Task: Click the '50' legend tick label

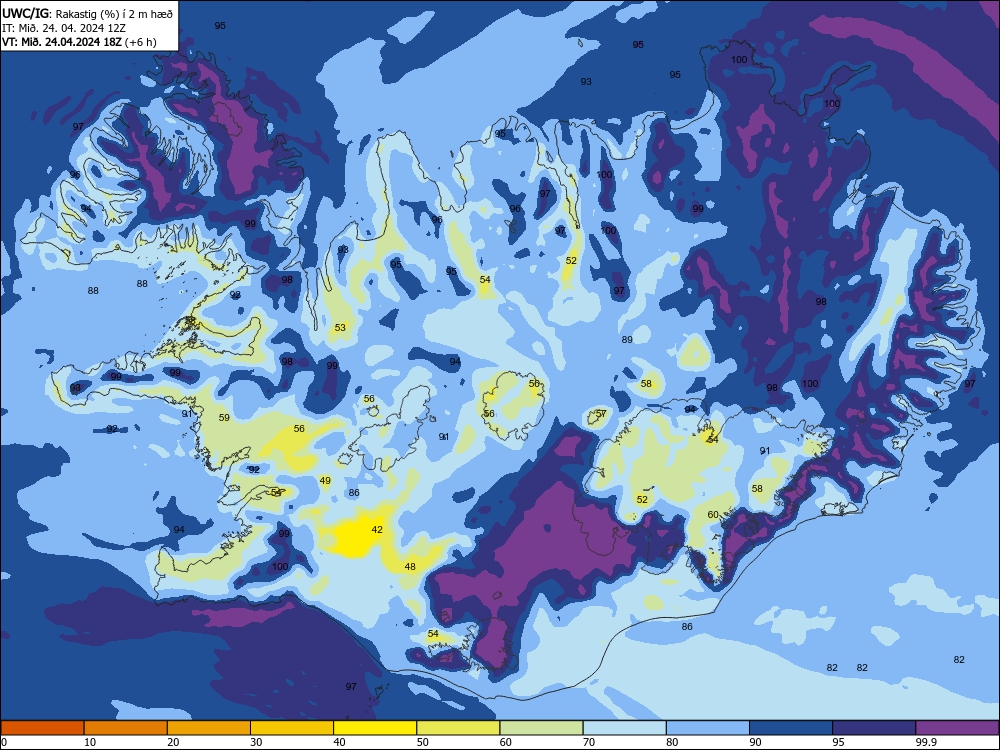Action: pyautogui.click(x=423, y=742)
